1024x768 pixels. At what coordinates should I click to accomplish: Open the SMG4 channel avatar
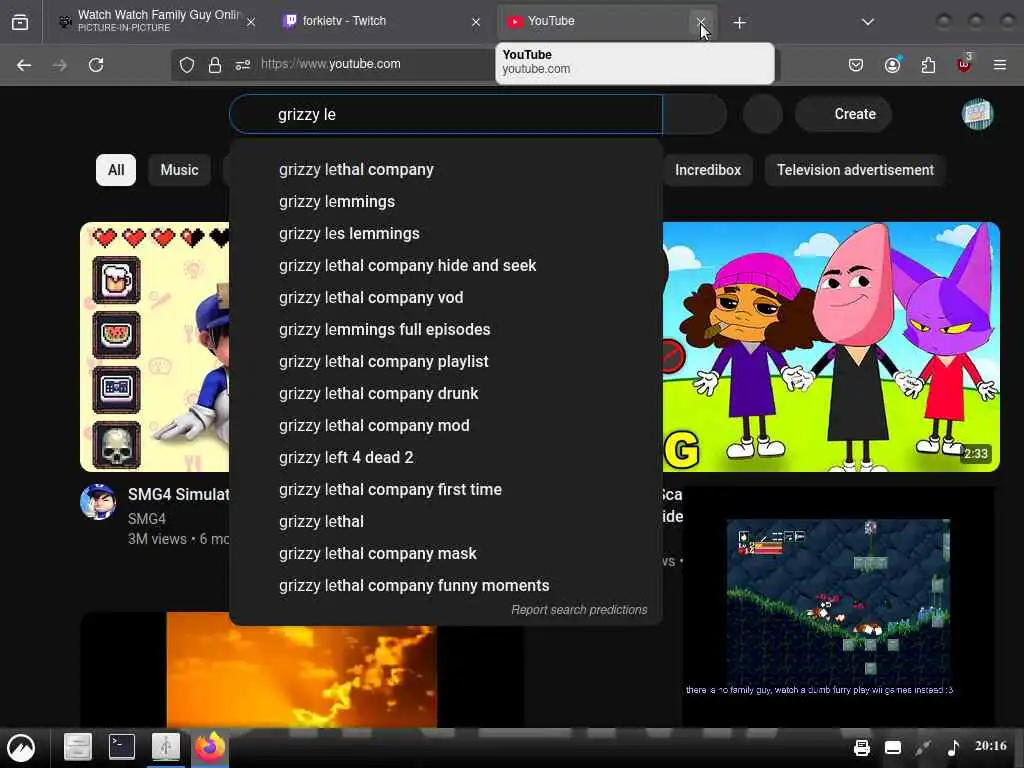coord(98,502)
